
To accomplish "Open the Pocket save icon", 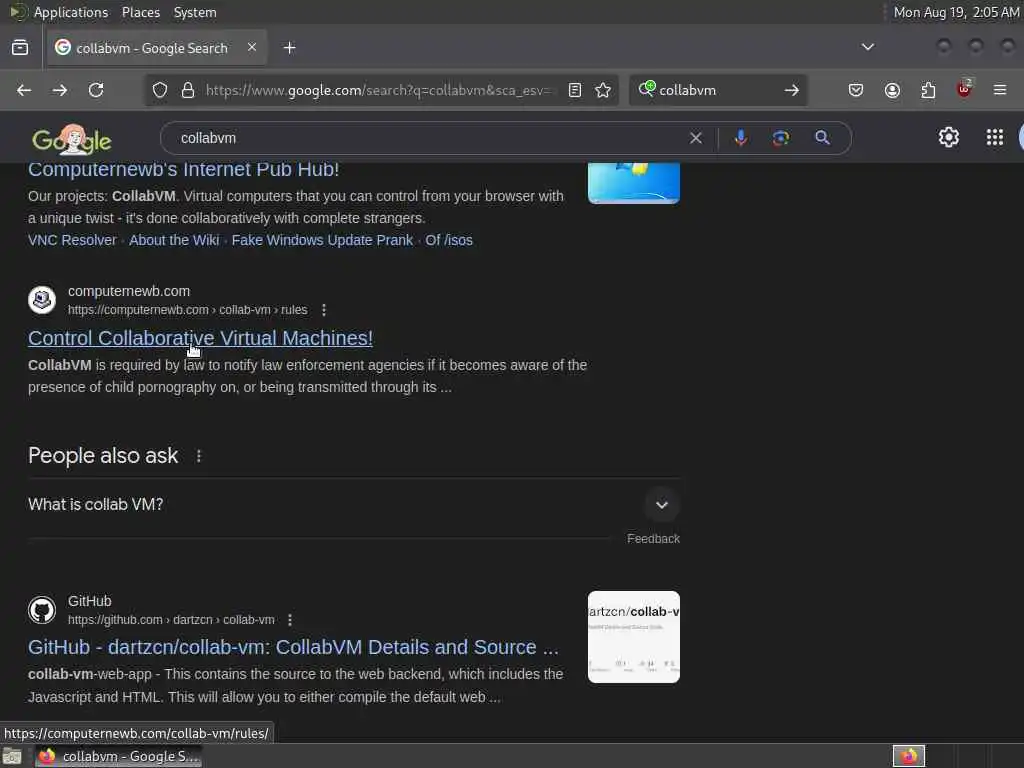I will pos(856,90).
